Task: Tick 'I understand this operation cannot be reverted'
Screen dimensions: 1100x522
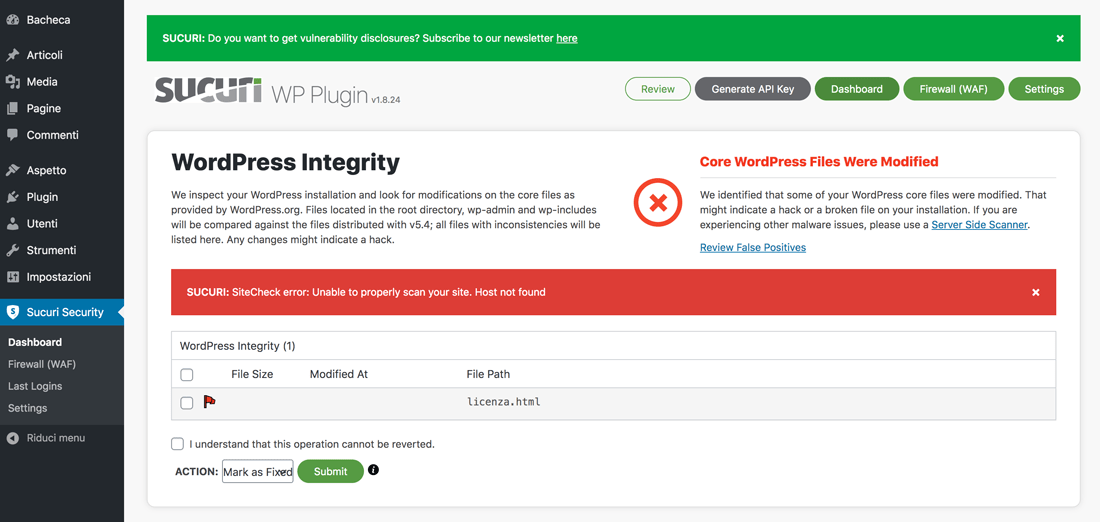Action: [x=177, y=444]
